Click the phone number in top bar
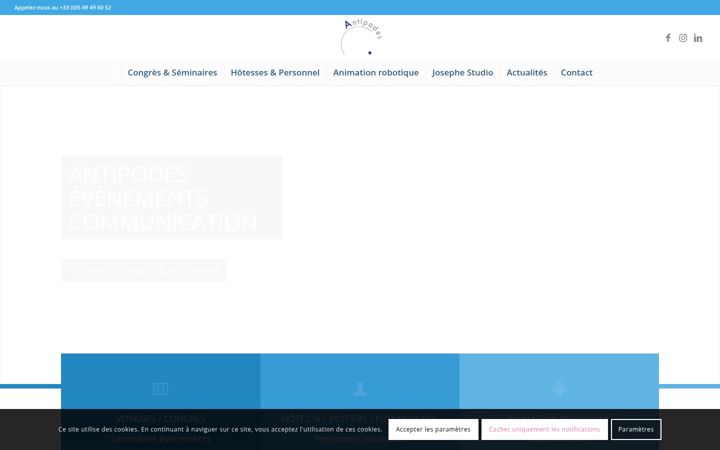 85,8
